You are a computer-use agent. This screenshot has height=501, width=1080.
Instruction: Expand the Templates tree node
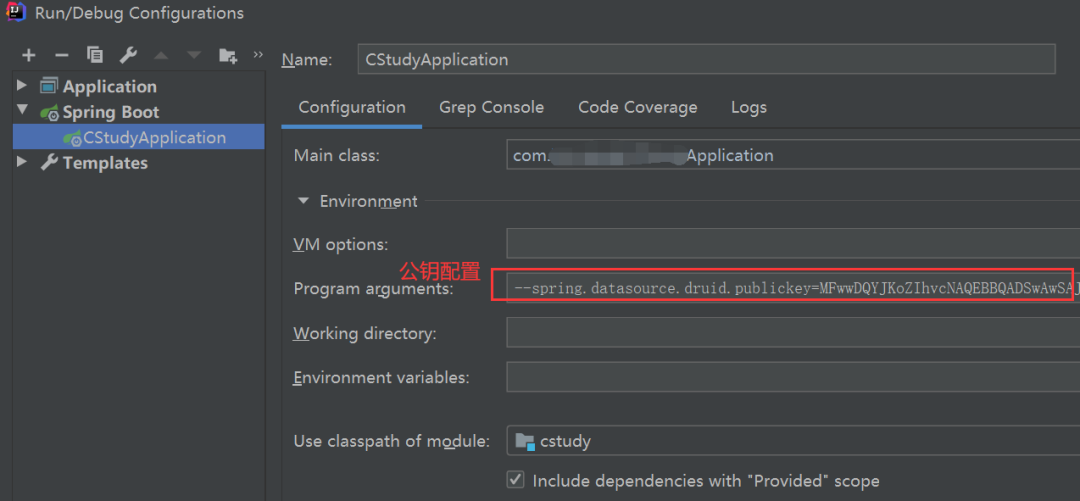22,162
